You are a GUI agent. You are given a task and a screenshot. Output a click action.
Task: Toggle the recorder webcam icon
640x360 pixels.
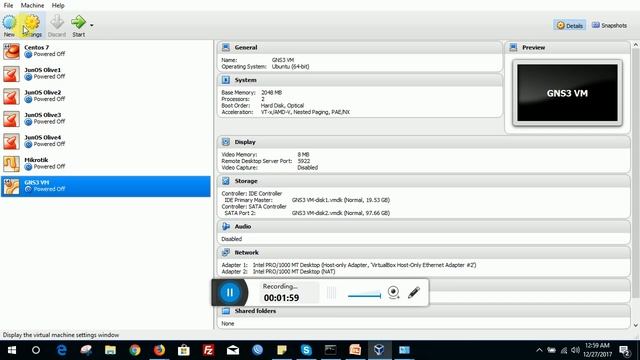[x=393, y=292]
